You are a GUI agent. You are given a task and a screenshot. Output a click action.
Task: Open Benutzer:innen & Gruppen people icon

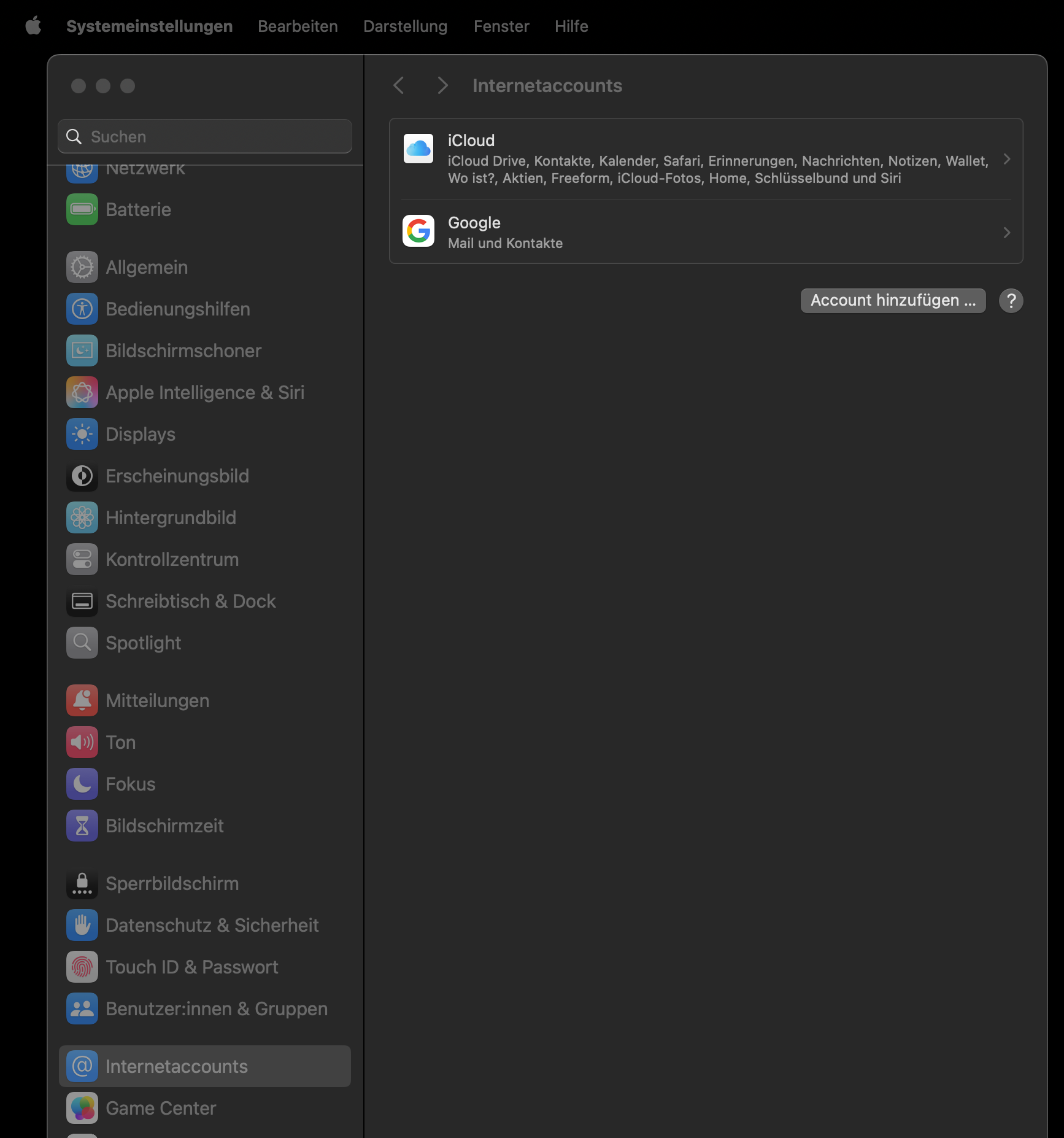coord(82,1008)
